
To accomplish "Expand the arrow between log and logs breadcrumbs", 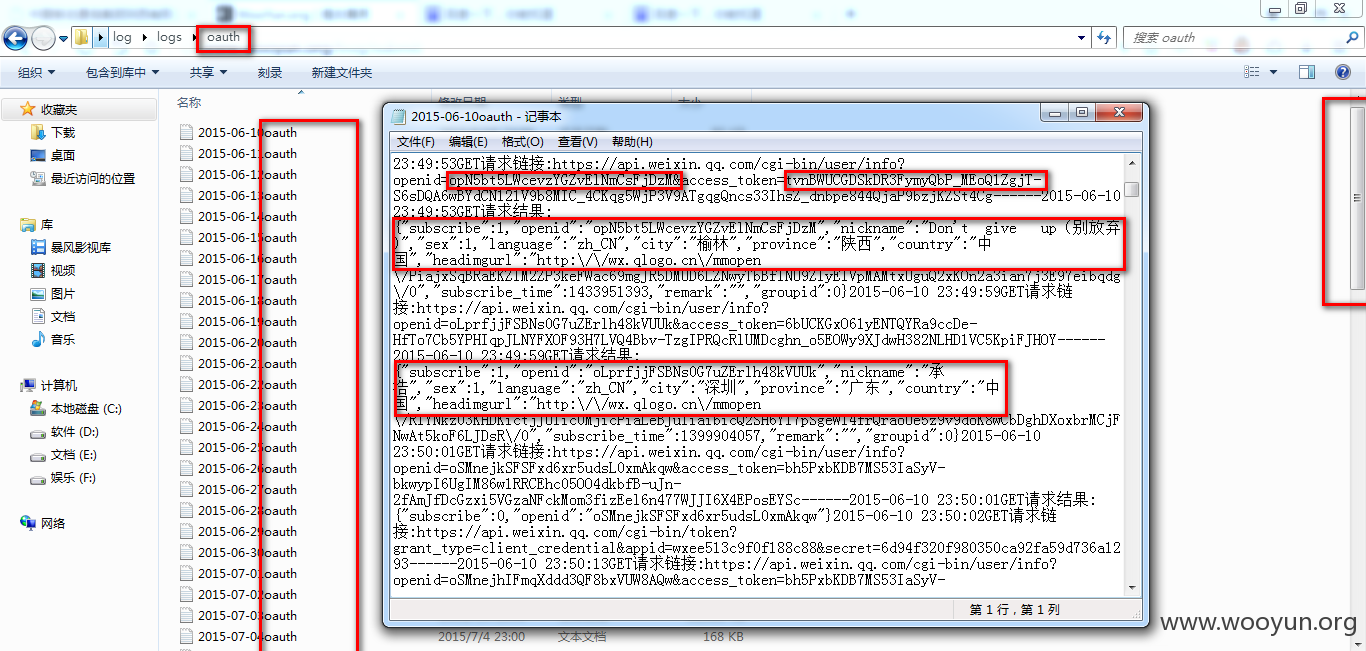I will [x=144, y=37].
